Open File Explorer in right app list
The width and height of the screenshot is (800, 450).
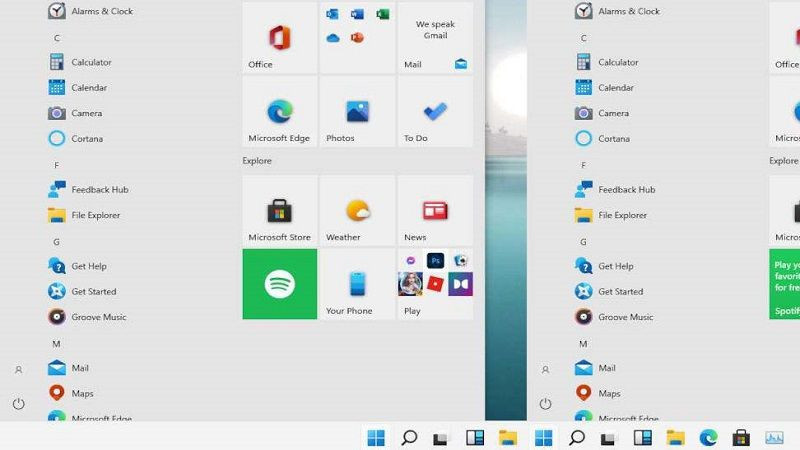(611, 215)
